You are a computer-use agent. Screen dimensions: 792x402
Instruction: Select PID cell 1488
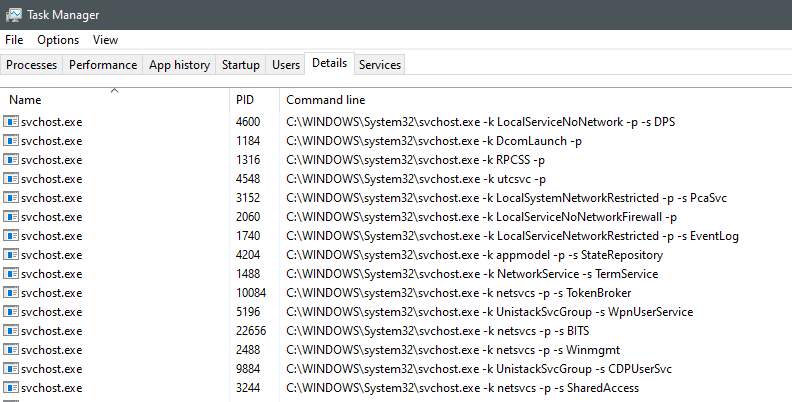pos(248,274)
